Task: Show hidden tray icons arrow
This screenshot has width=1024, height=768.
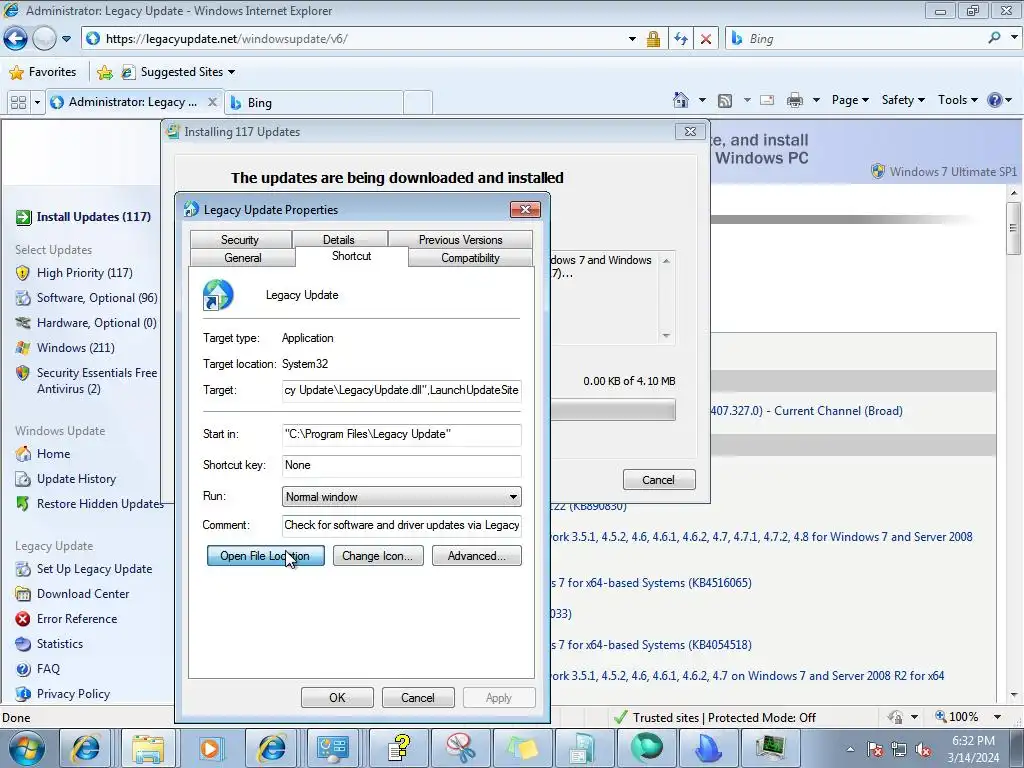Action: (850, 749)
